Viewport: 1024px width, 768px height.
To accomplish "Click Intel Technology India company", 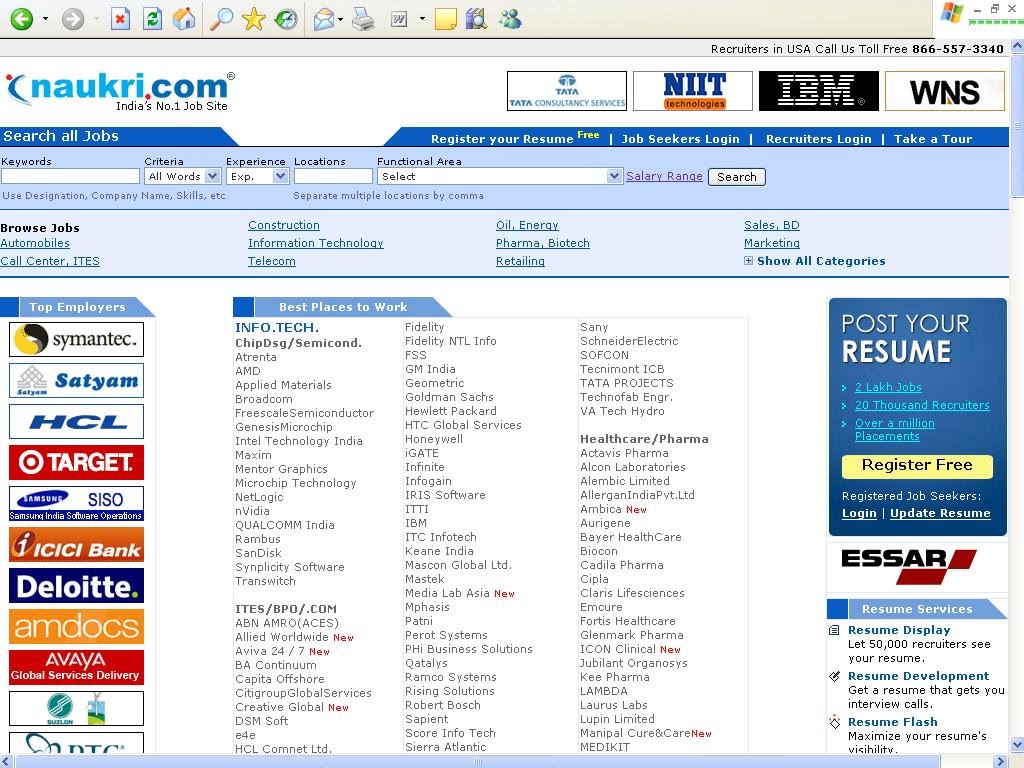I will point(298,441).
